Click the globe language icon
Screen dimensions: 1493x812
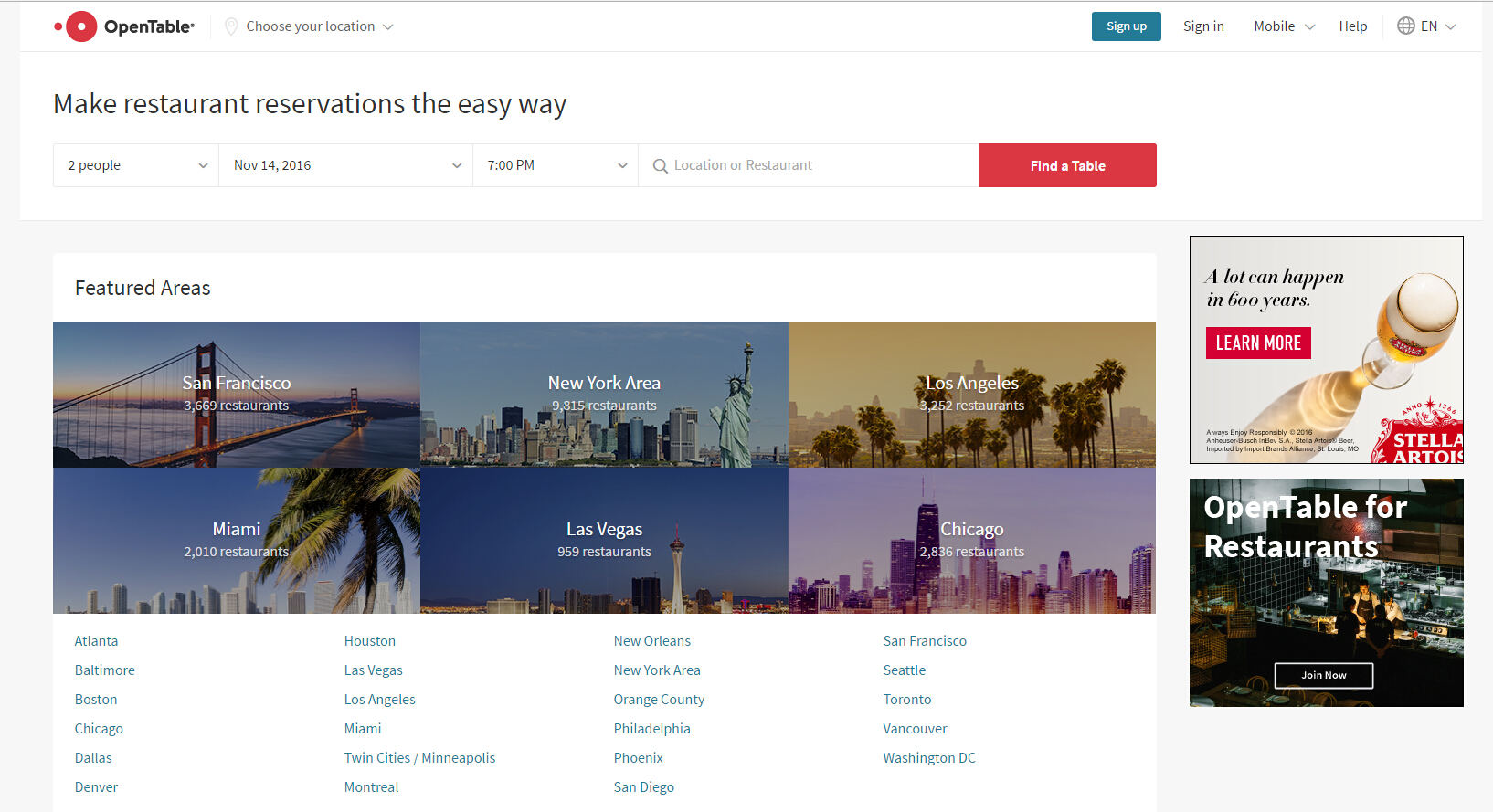1406,26
